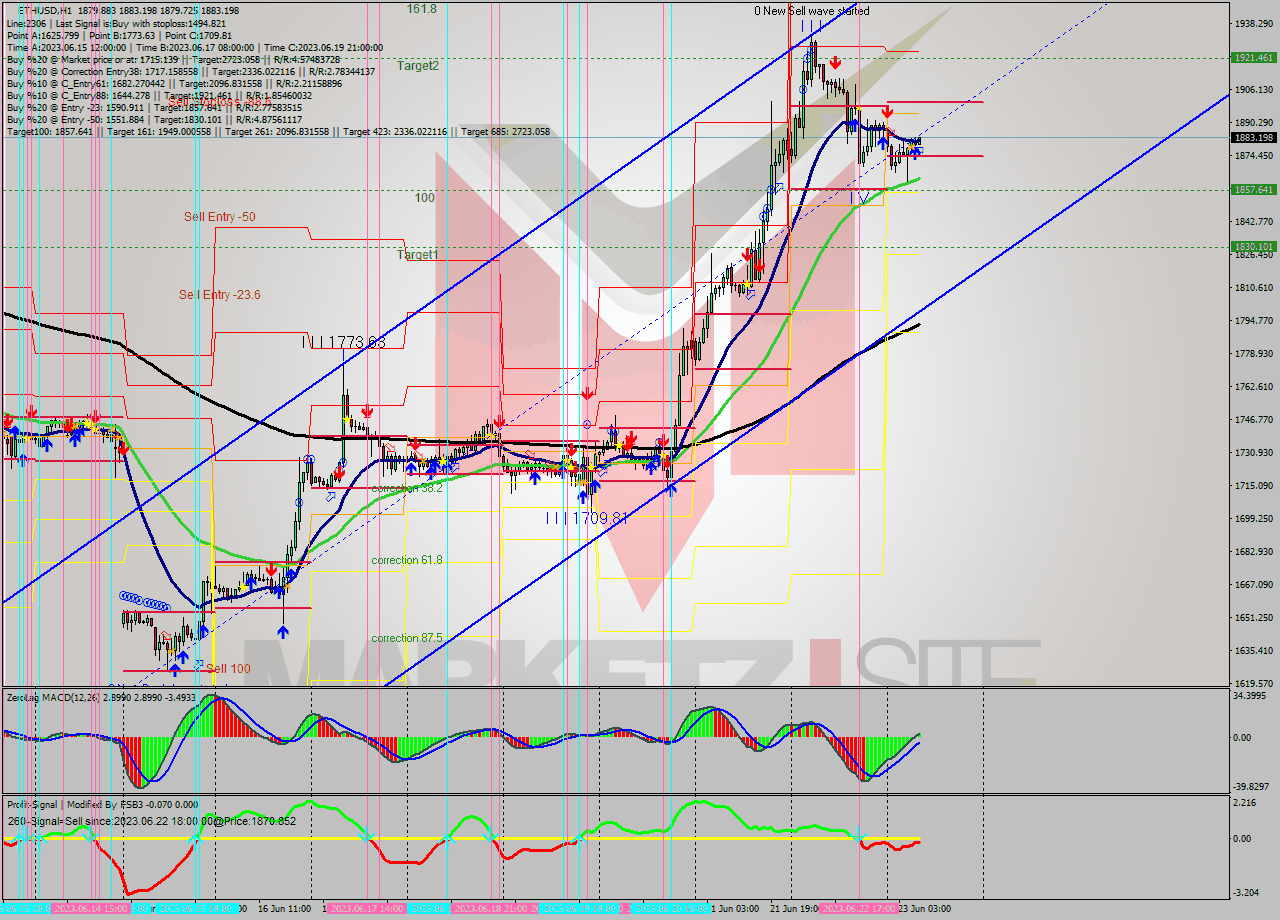The image size is (1280, 920).
Task: Click the green price tag 1921.461
Action: 1253,58
